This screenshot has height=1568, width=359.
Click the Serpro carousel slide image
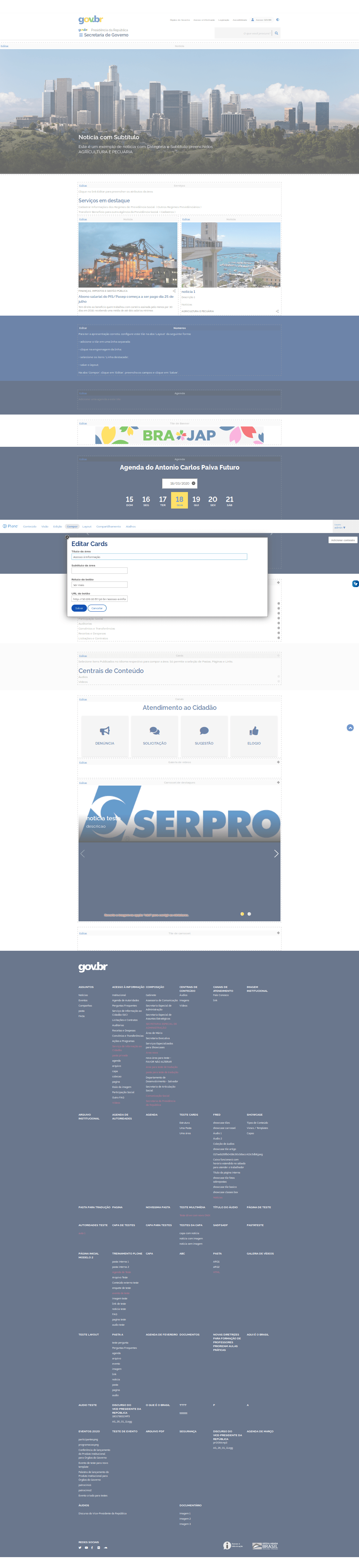pos(179,814)
